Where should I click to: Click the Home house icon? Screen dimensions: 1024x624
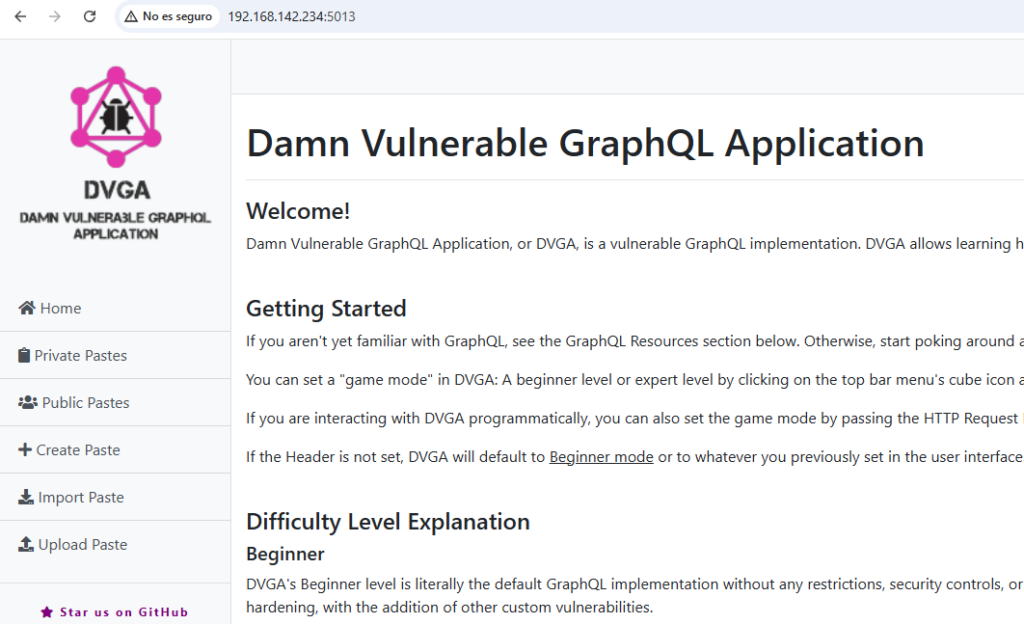click(x=27, y=308)
